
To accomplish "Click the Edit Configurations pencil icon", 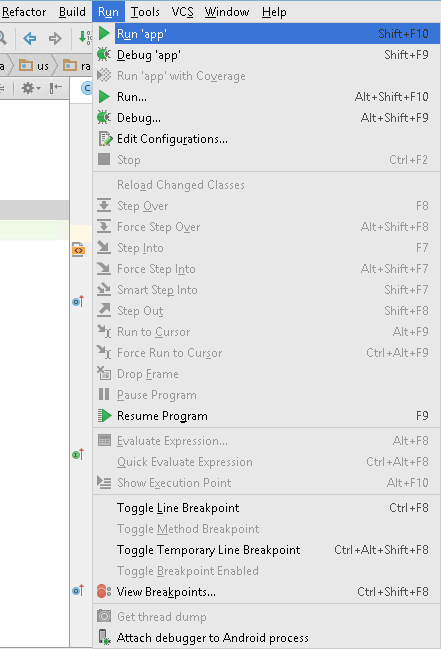I will [105, 139].
